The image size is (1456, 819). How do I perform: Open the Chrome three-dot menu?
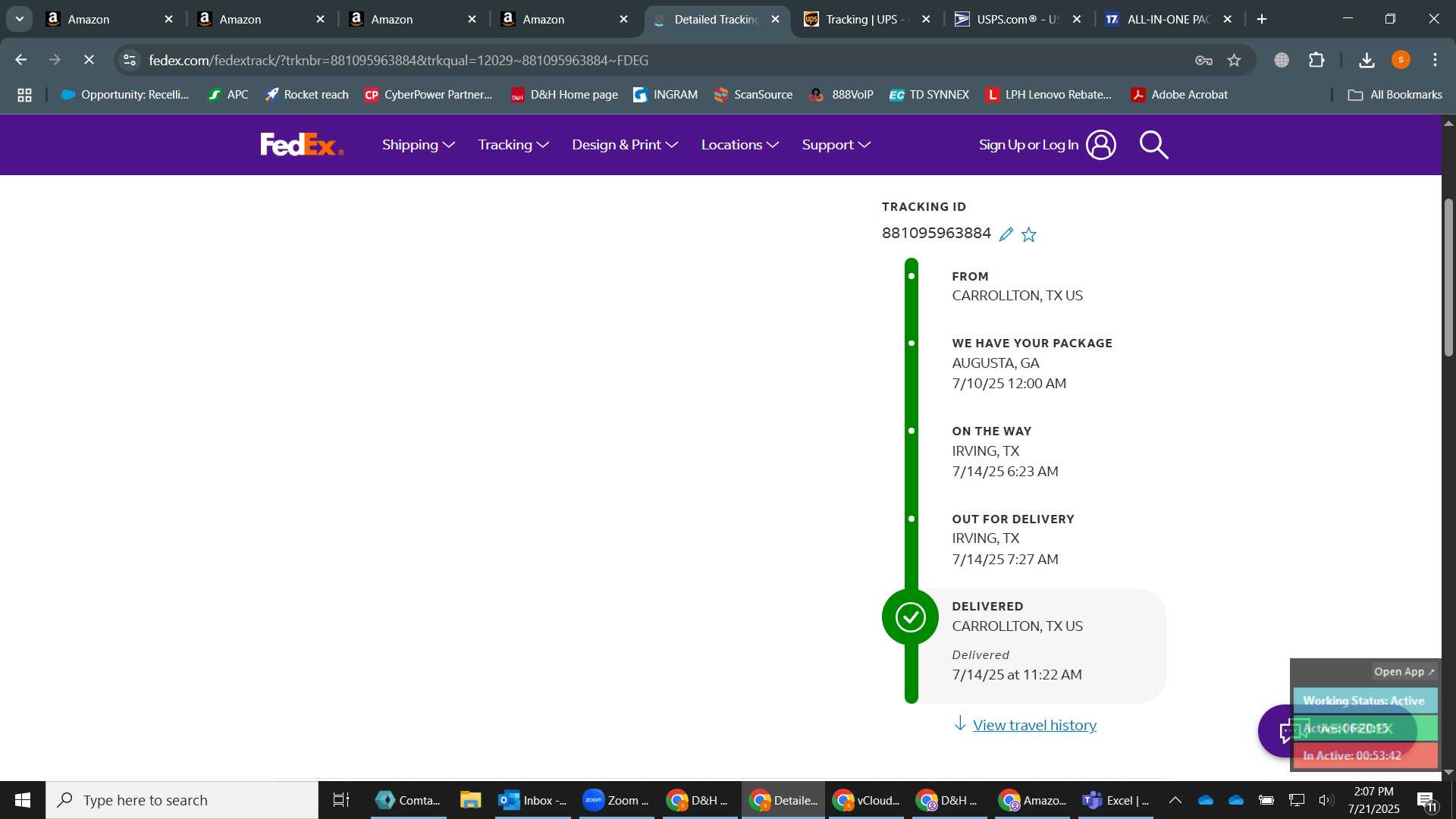pyautogui.click(x=1435, y=60)
